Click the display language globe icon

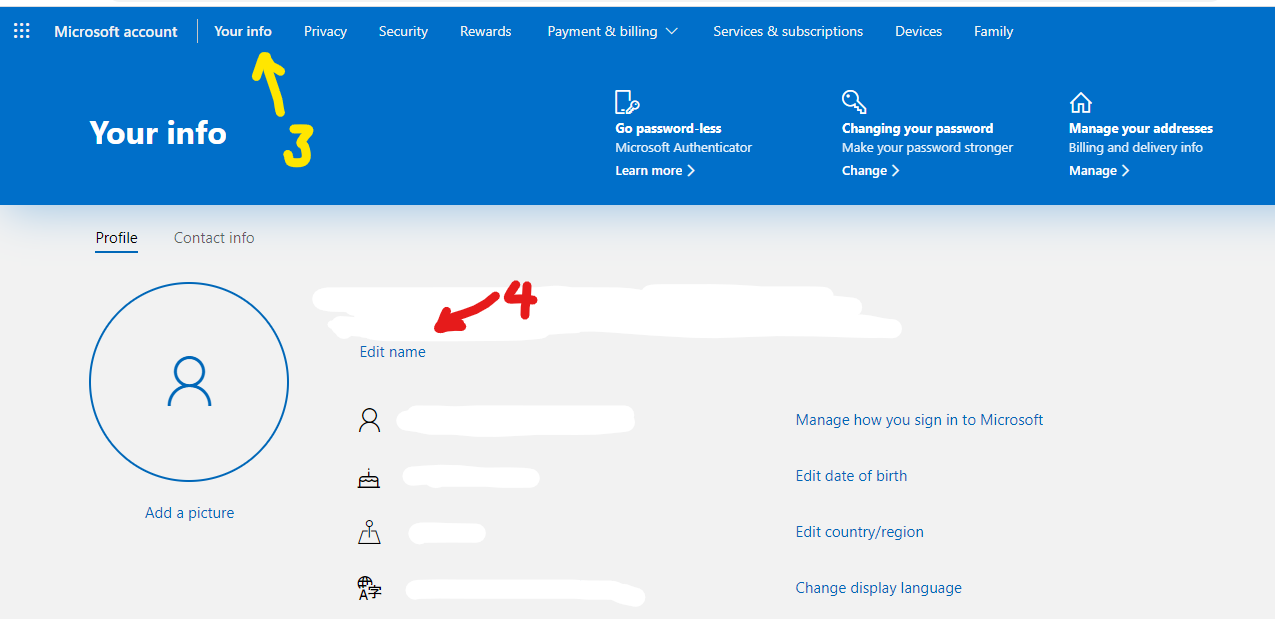pos(369,588)
